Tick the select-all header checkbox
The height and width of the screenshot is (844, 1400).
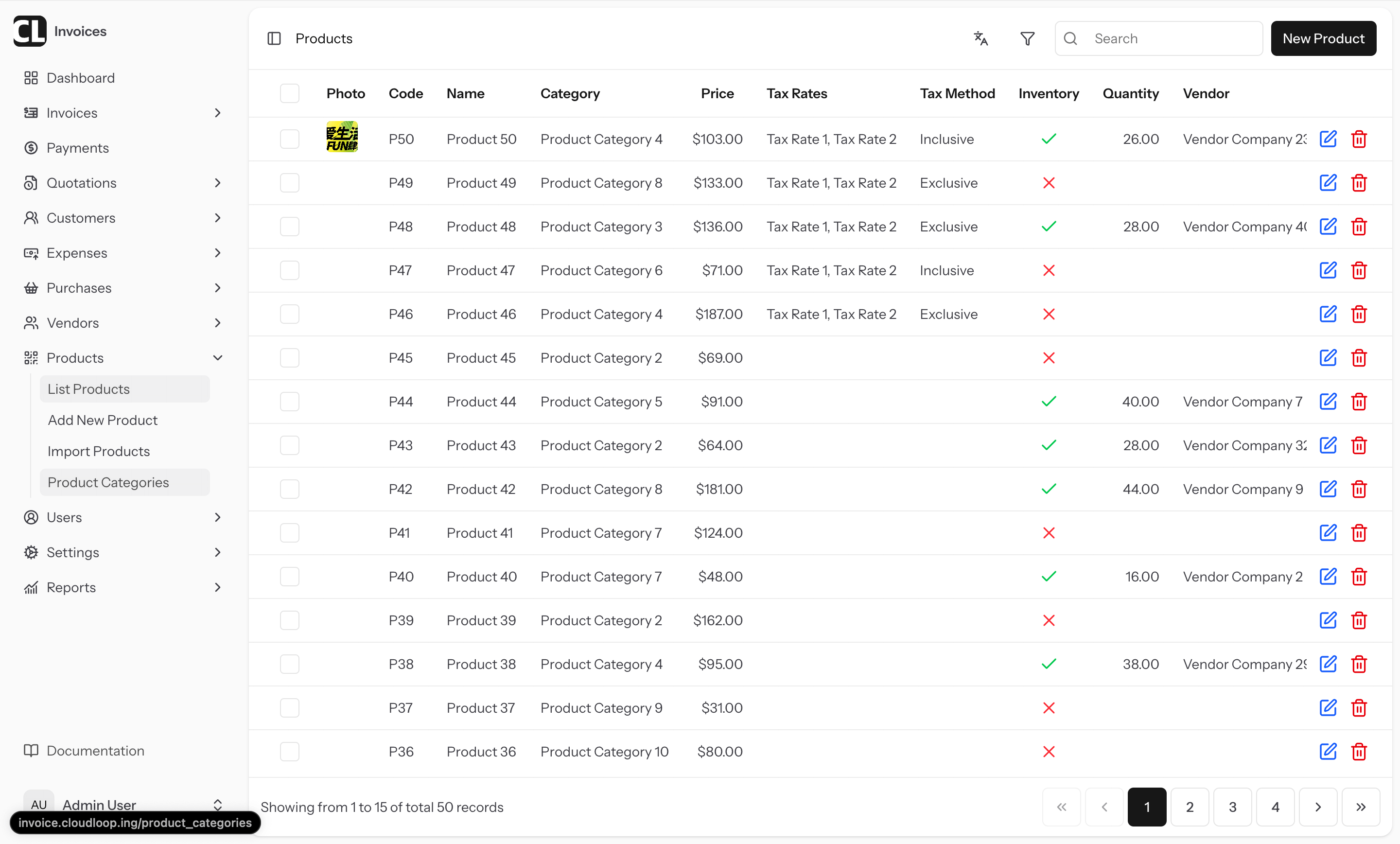pos(290,93)
